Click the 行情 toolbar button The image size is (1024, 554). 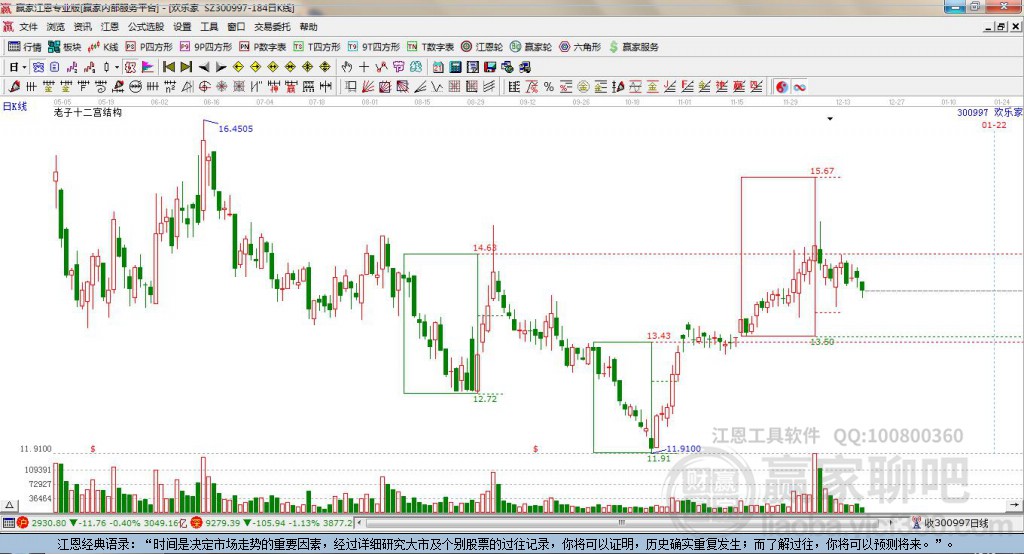(25, 47)
